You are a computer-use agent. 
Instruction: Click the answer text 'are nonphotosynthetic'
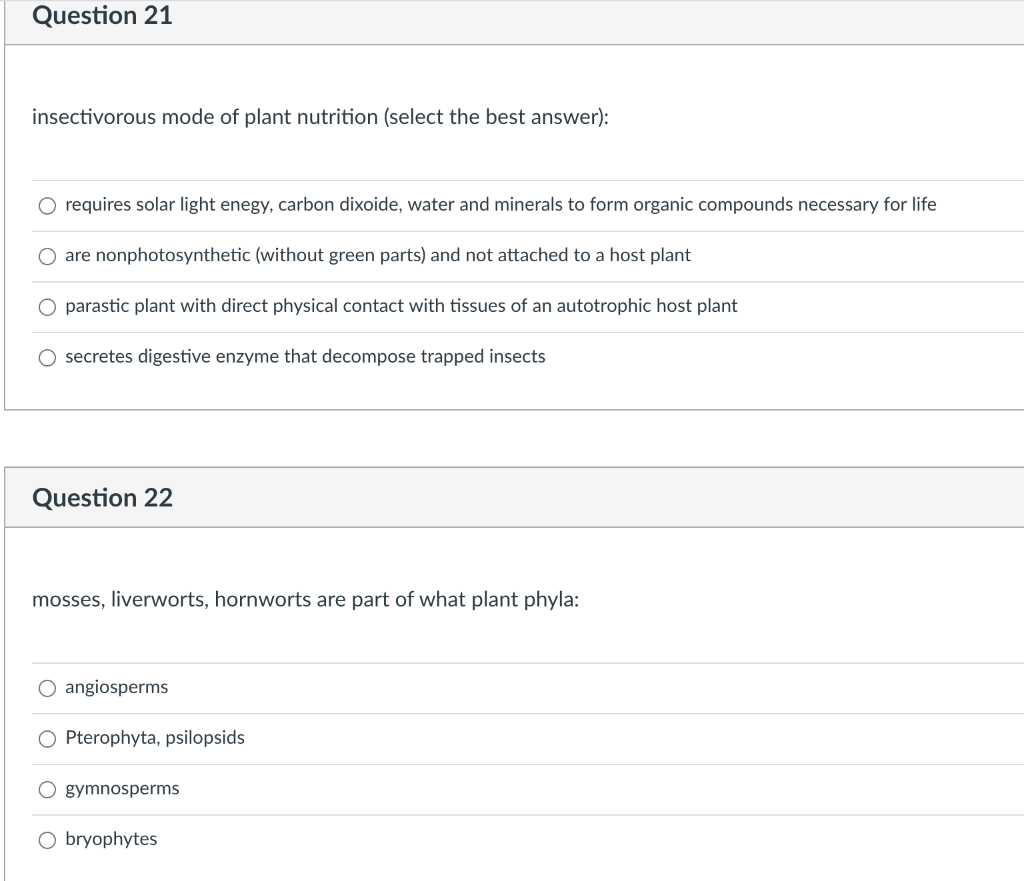coord(377,255)
